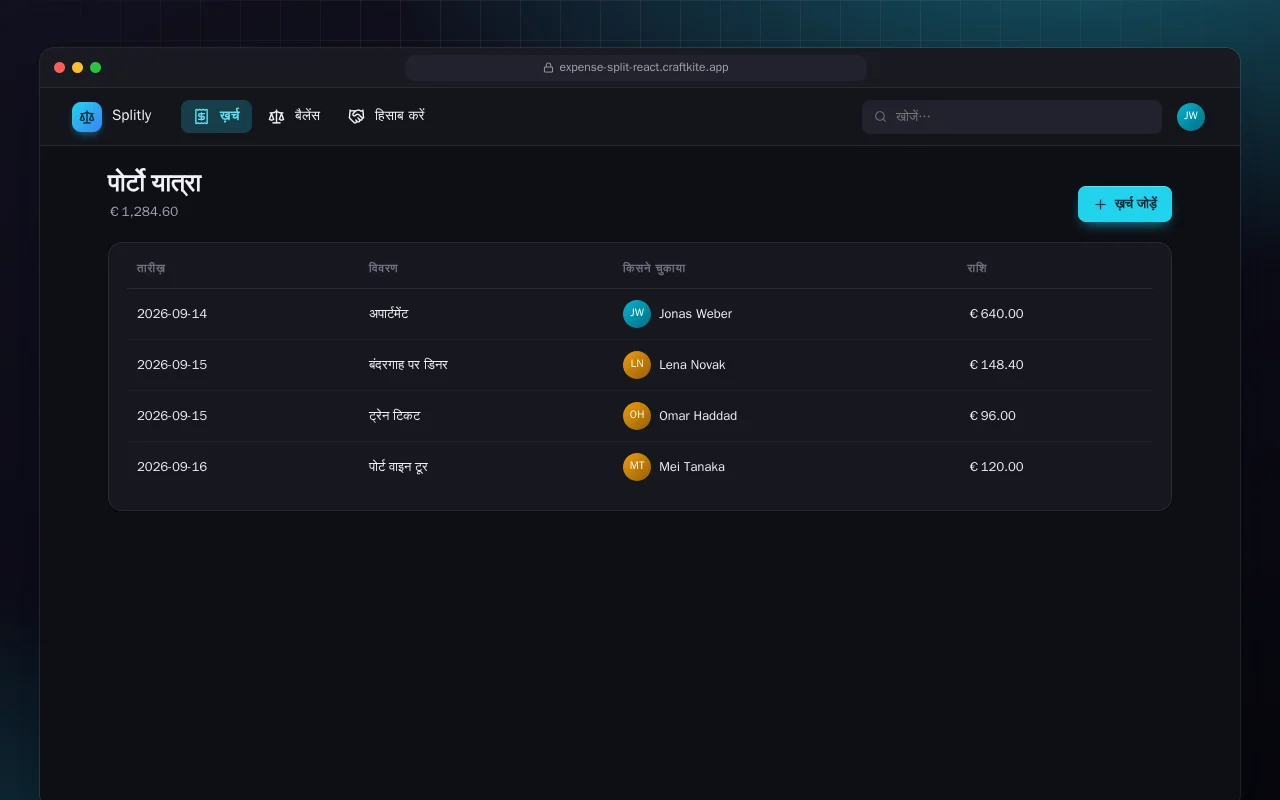This screenshot has width=1280, height=800.
Task: Click the receipt icon in the ख़र्च tab
Action: click(201, 117)
